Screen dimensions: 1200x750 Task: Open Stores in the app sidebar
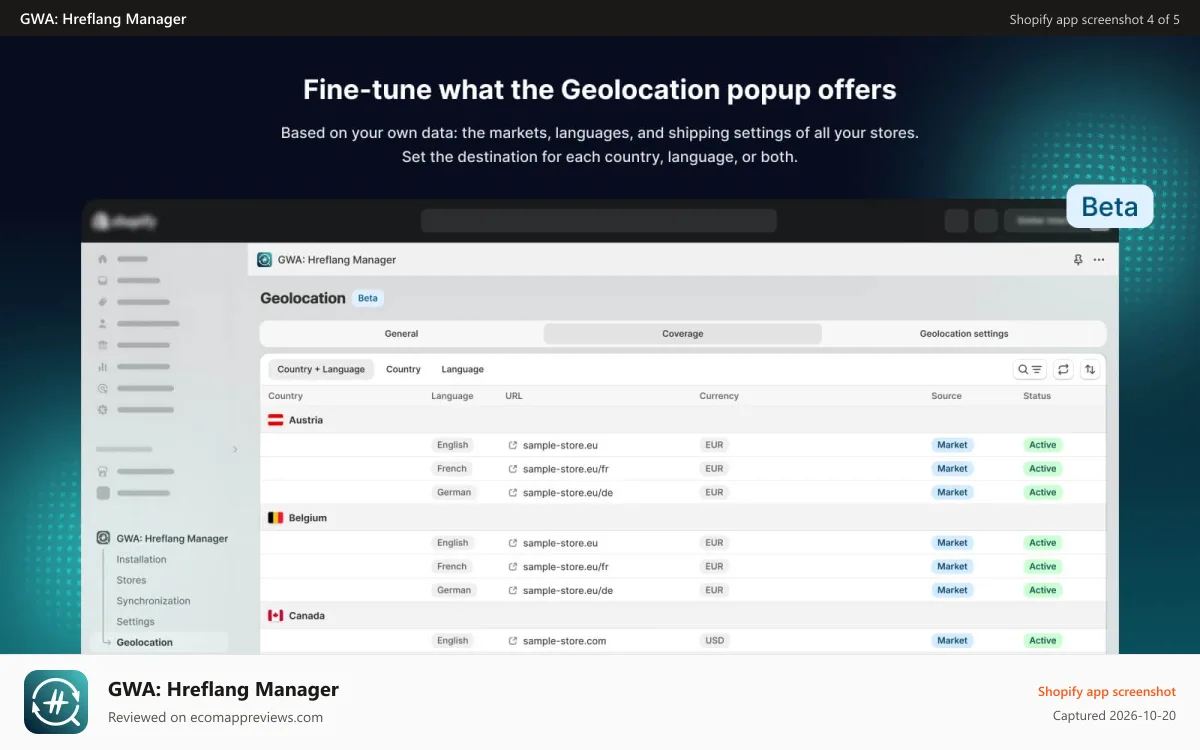coord(131,580)
